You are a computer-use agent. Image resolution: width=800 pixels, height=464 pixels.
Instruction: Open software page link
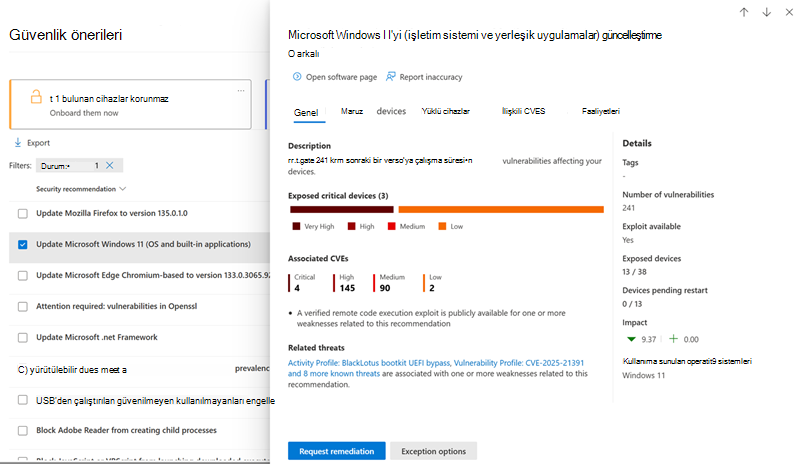click(341, 77)
